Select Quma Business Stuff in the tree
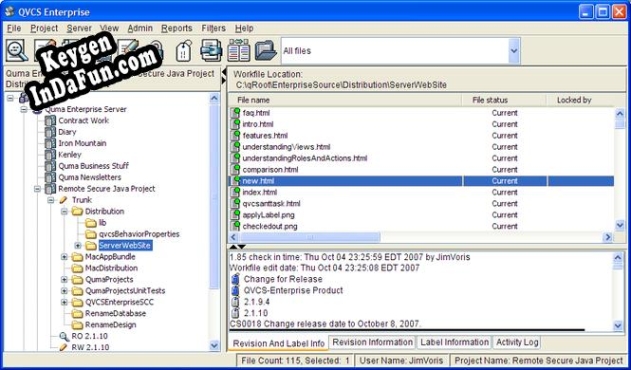Image resolution: width=631 pixels, height=370 pixels. [93, 166]
